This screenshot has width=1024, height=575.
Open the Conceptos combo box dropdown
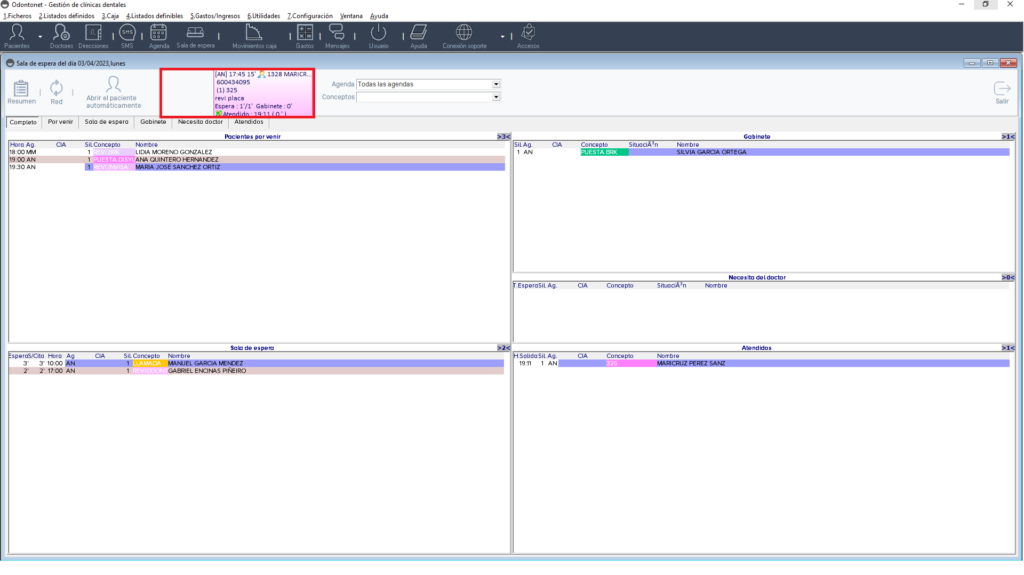click(496, 97)
